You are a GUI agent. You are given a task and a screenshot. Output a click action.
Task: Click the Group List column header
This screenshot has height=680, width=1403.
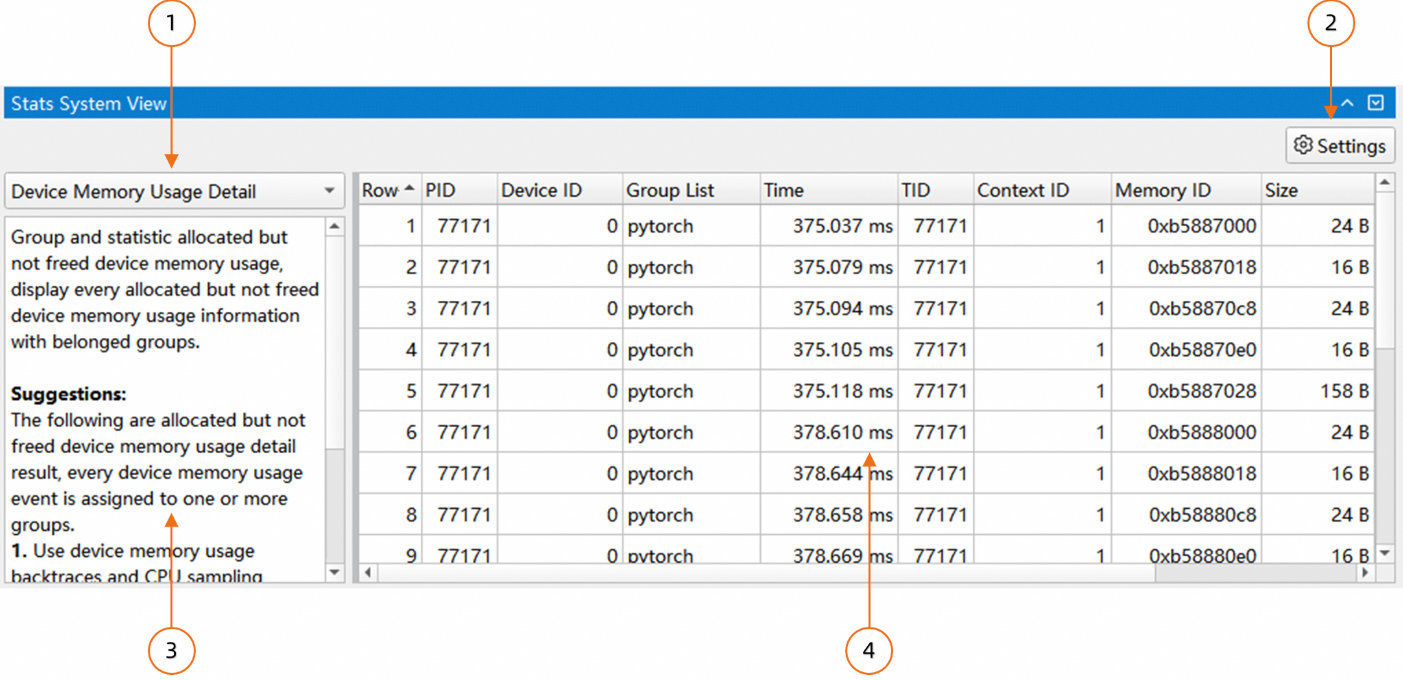coord(688,190)
